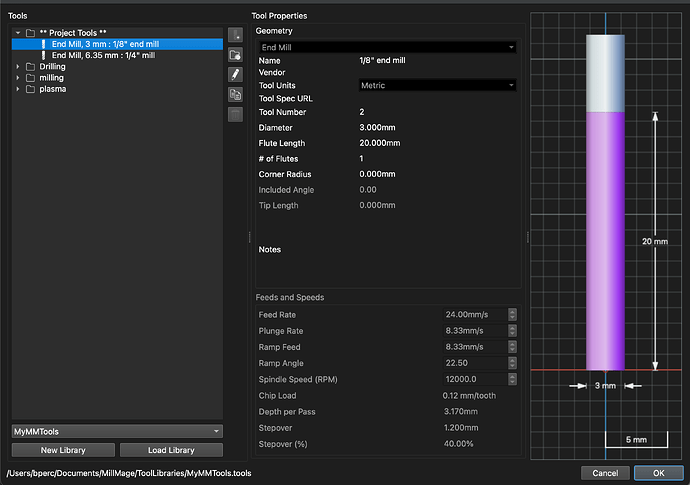Click the end mill icon beside 1/8" end mill

click(43, 44)
